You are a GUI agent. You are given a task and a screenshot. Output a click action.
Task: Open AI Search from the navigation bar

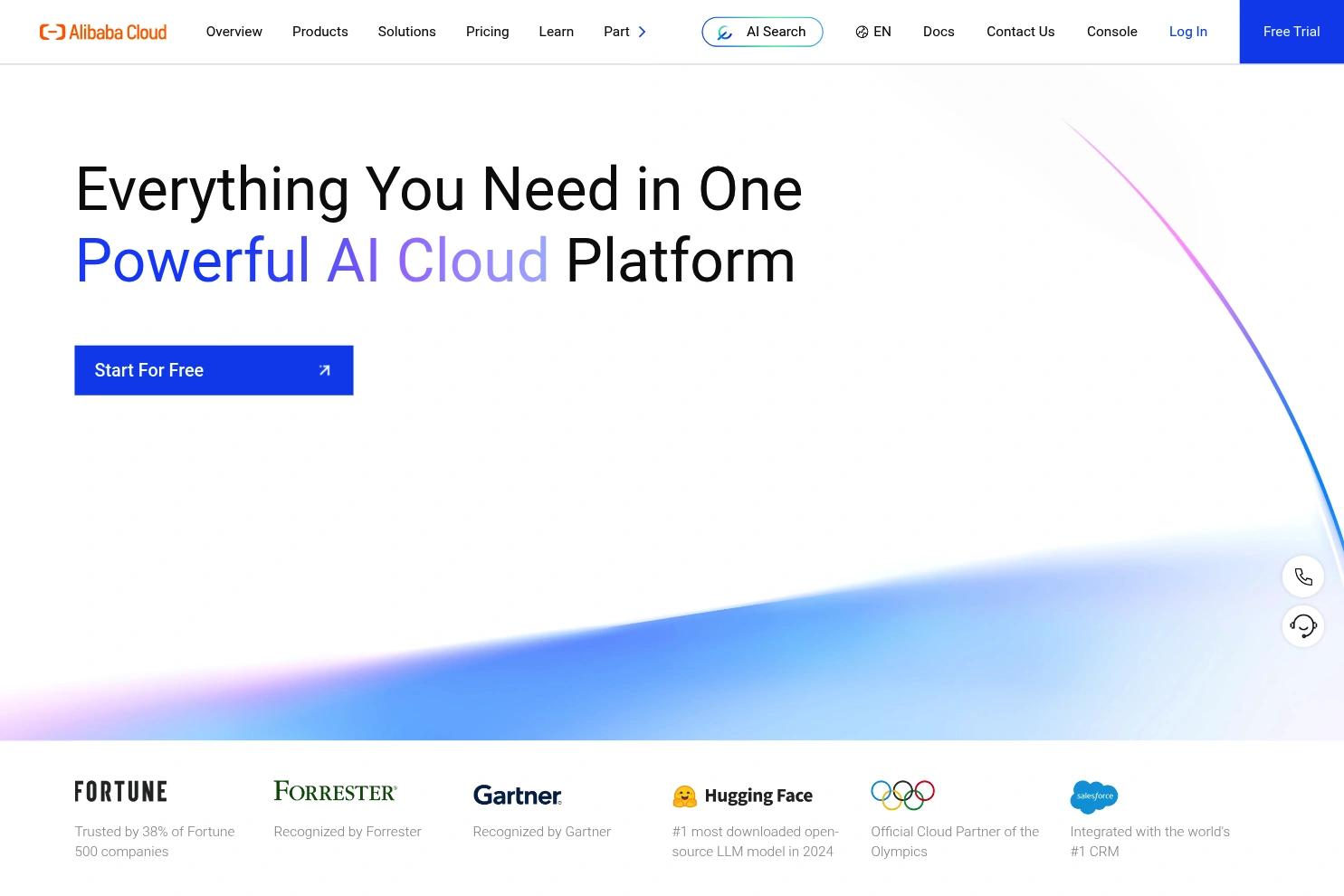point(762,31)
